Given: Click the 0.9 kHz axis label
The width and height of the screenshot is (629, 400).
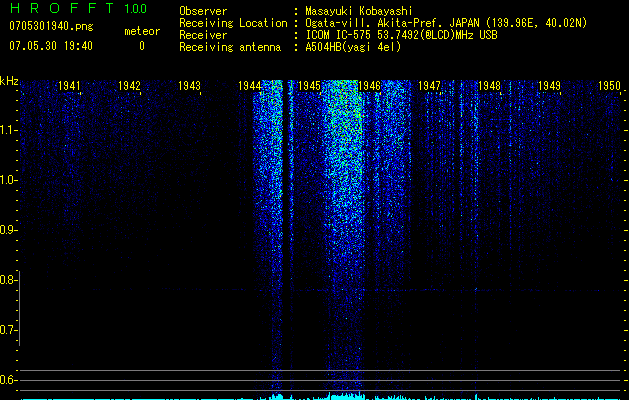Looking at the screenshot, I should coord(8,230).
